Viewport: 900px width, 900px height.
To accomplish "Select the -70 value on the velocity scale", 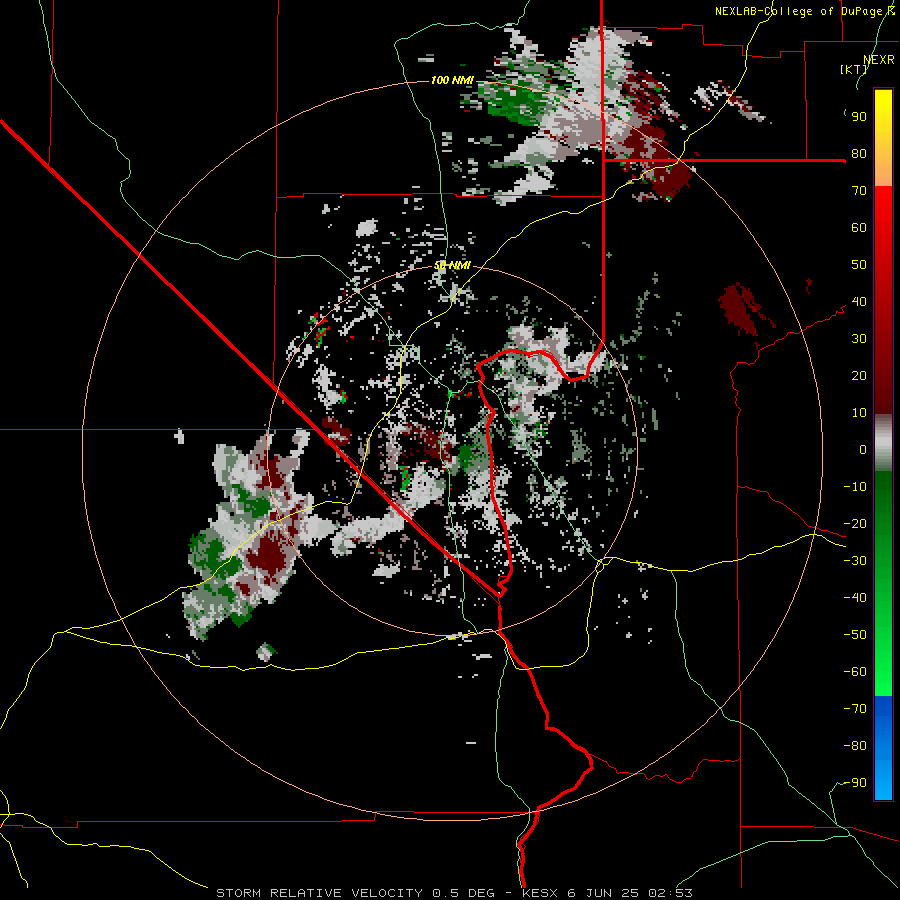I will pyautogui.click(x=855, y=709).
